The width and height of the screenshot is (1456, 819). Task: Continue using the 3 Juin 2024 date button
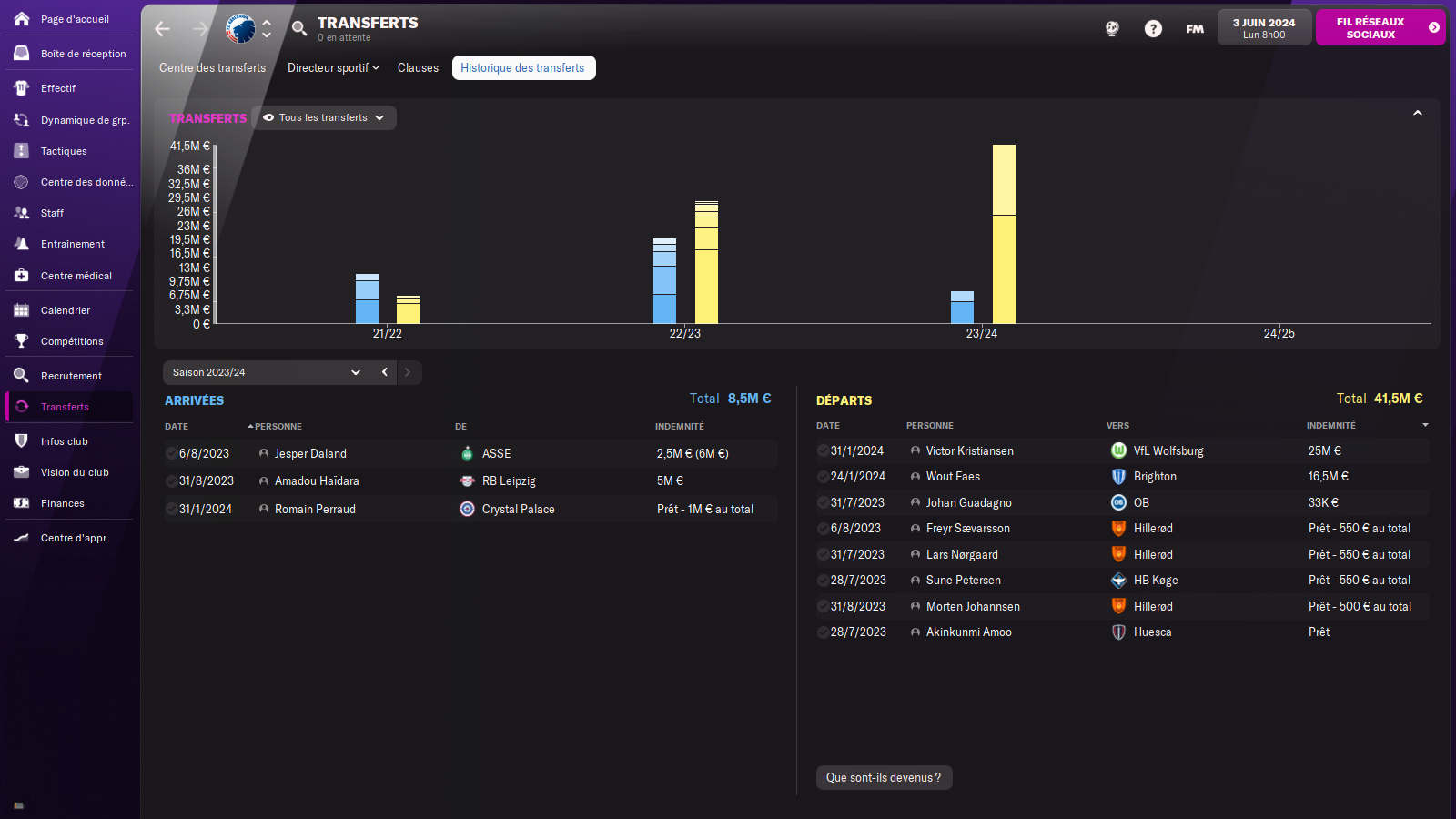coord(1264,28)
